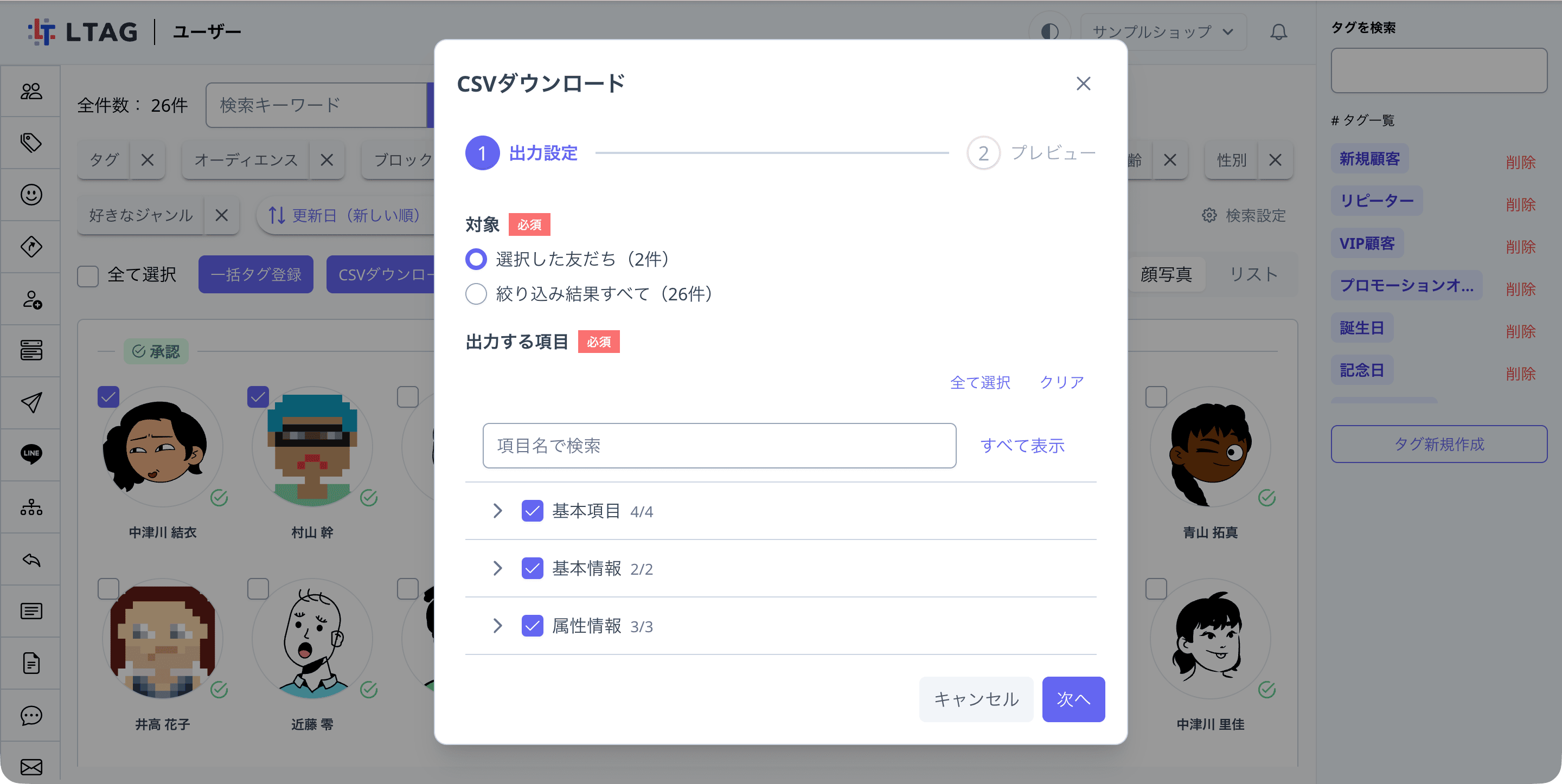
Task: Open 検索設定 gear settings
Action: 1244,215
